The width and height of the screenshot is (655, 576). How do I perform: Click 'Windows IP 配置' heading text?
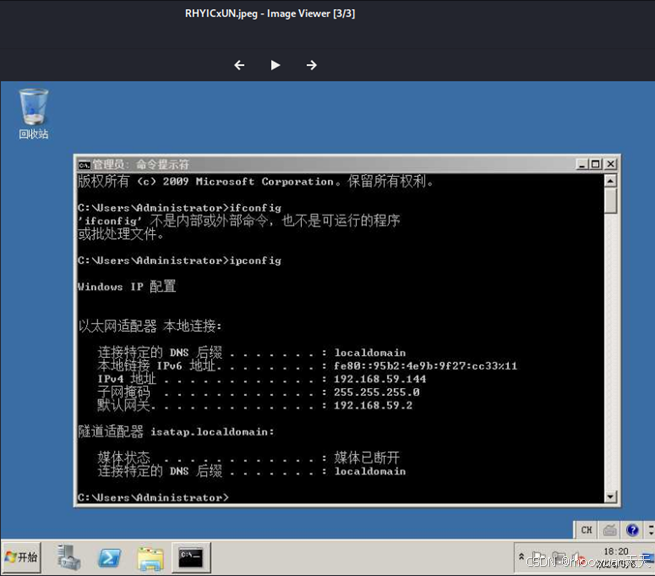(x=127, y=287)
